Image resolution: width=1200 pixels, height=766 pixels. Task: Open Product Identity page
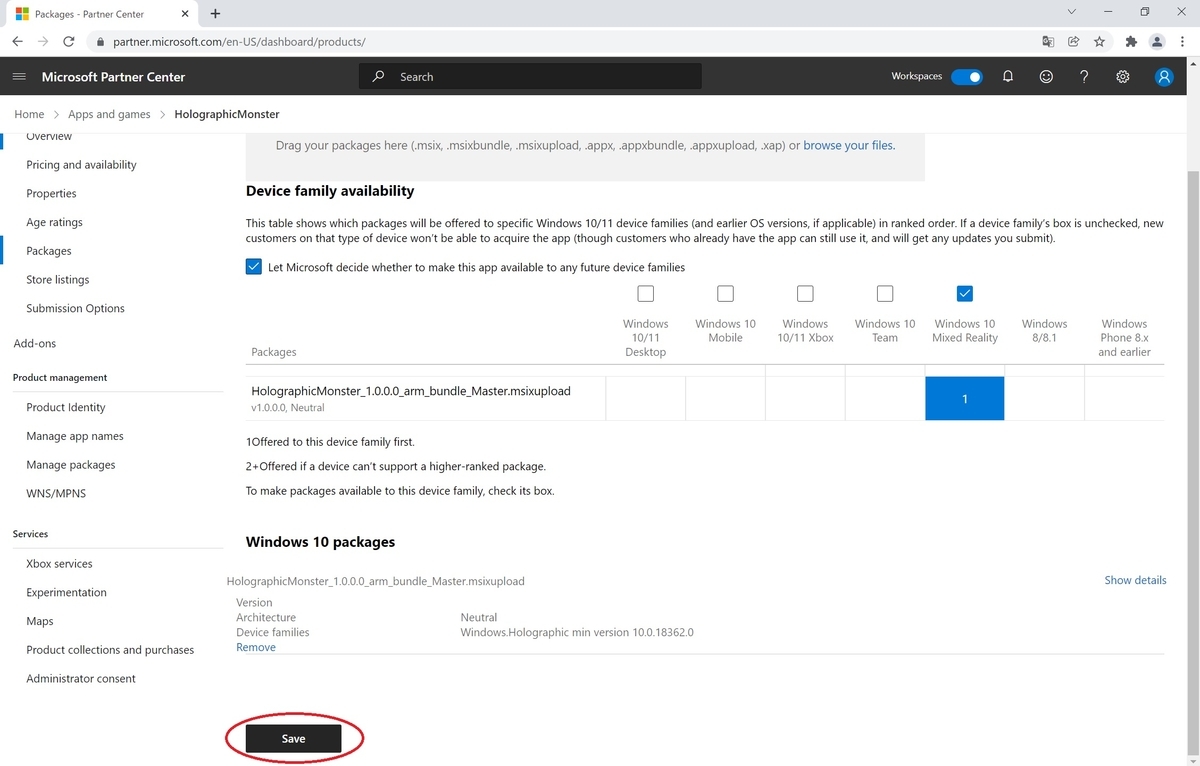pyautogui.click(x=66, y=408)
